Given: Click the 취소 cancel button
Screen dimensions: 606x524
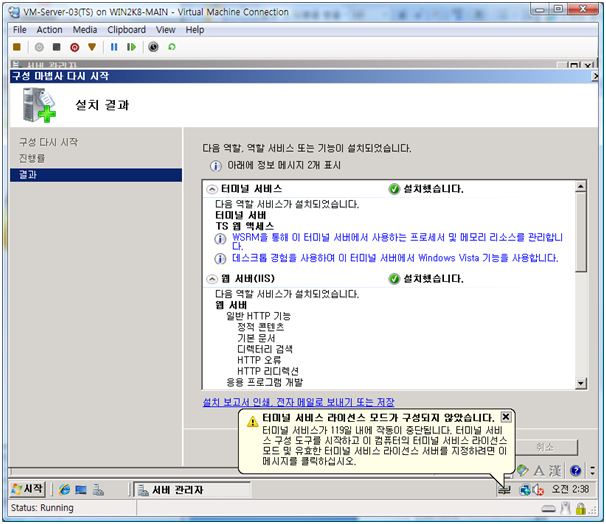Looking at the screenshot, I should (x=546, y=447).
